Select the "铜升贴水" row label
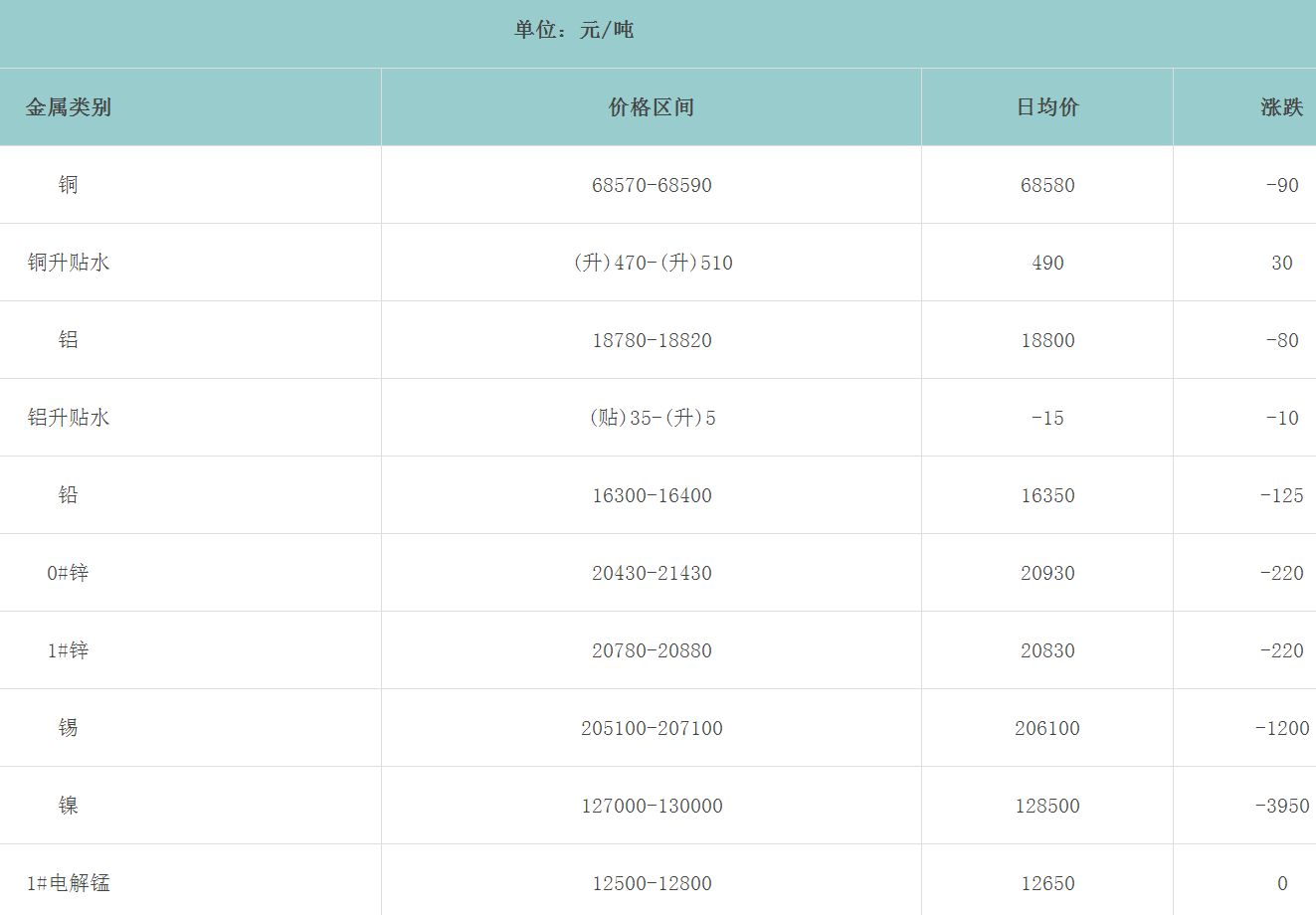Image resolution: width=1316 pixels, height=915 pixels. [69, 263]
